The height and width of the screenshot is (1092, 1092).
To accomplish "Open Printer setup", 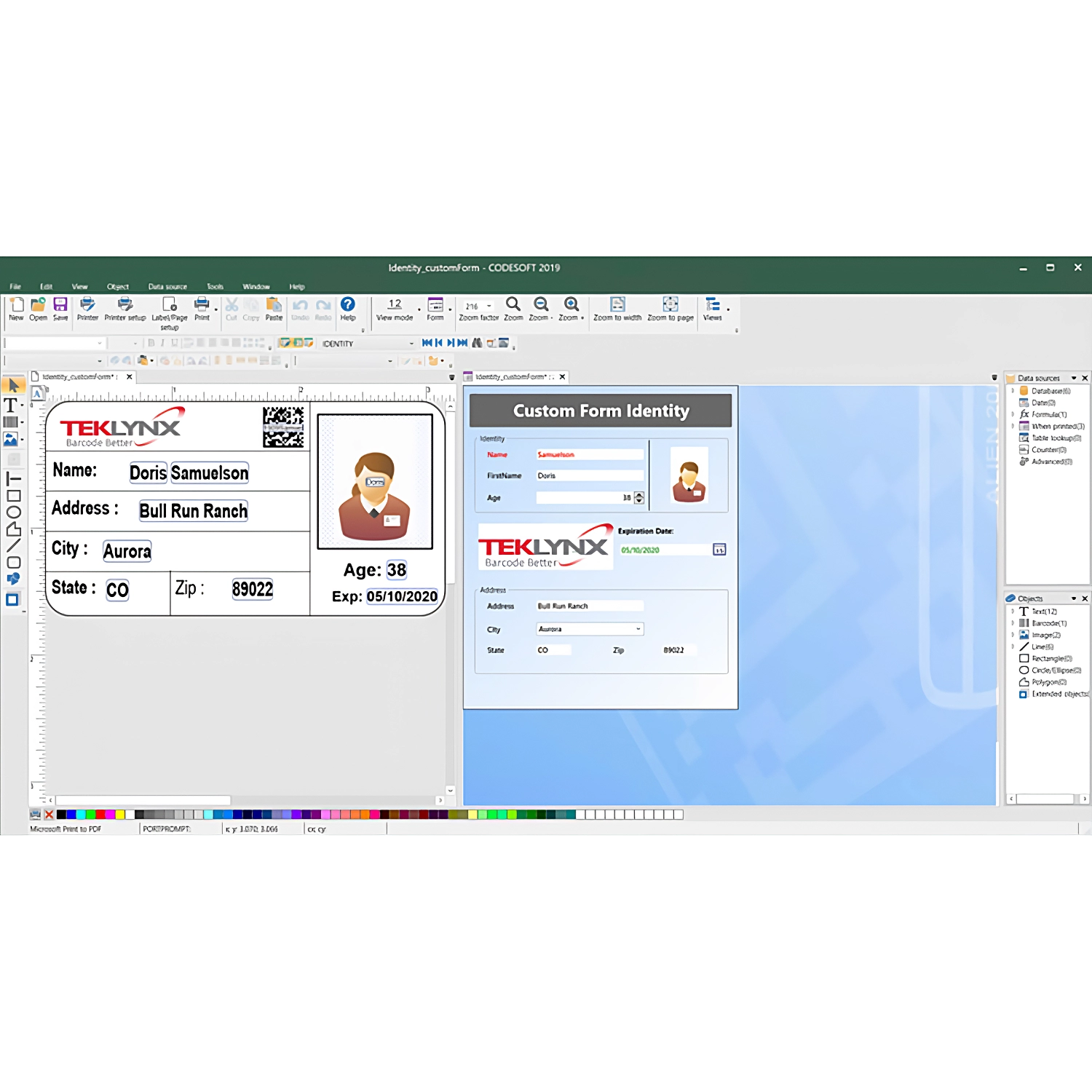I will pos(125,304).
